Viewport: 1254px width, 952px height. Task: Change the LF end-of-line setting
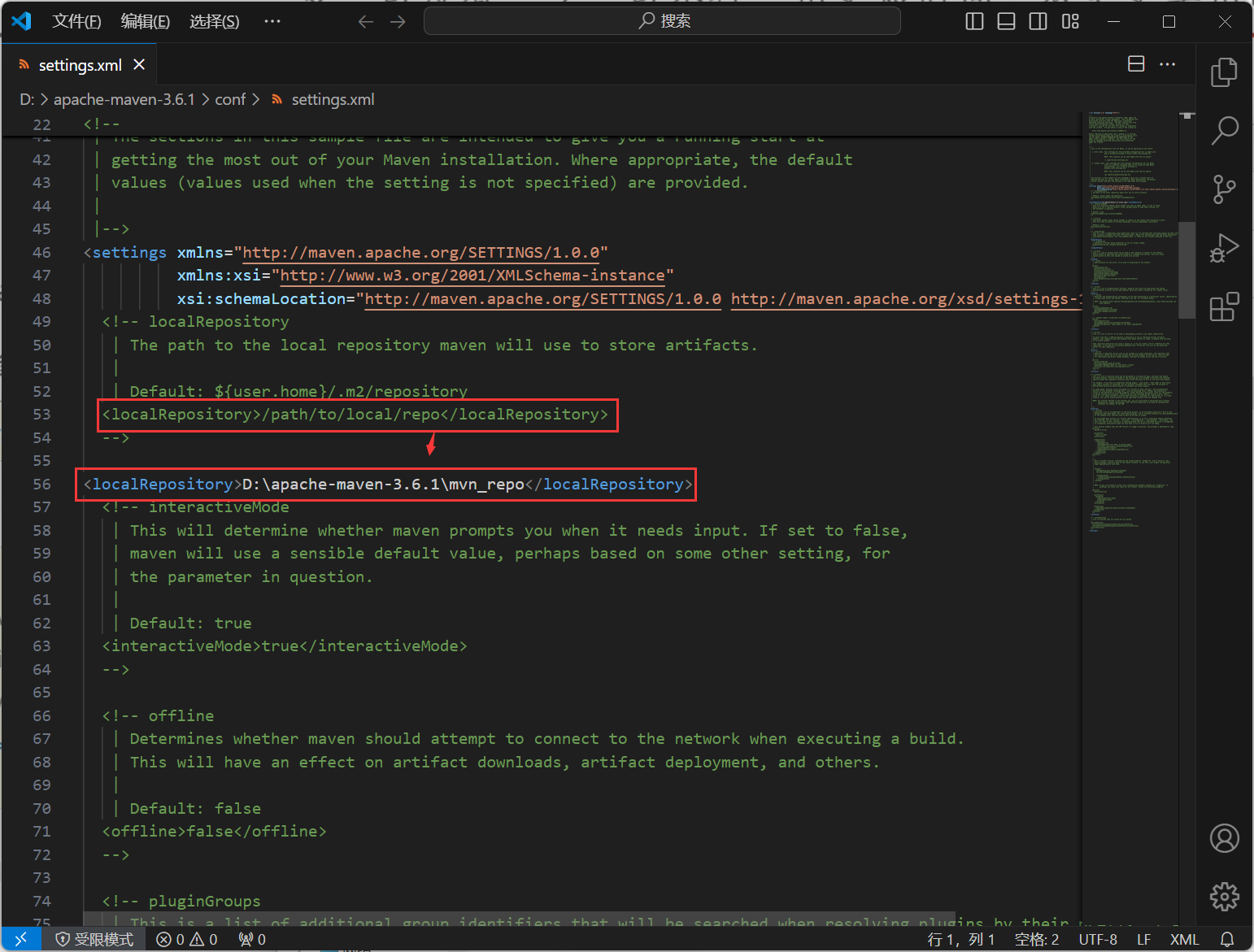click(x=1143, y=939)
